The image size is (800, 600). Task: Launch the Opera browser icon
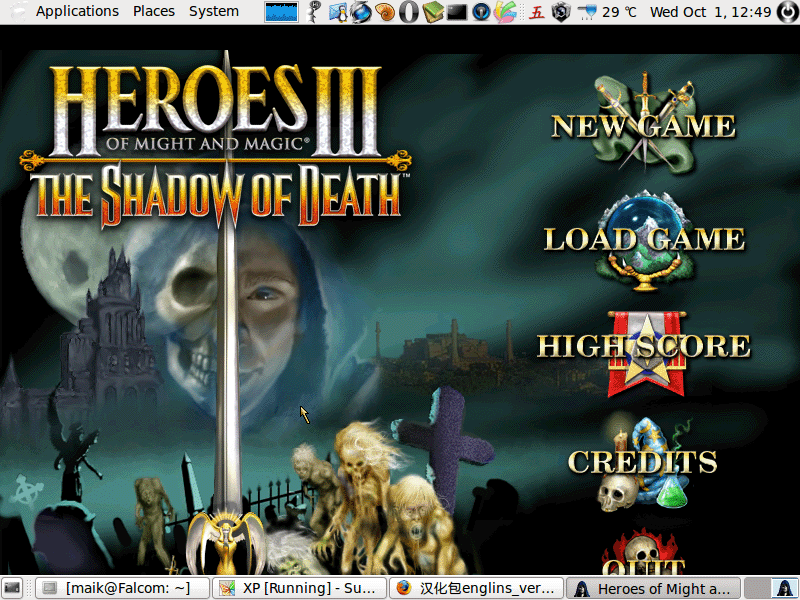tap(409, 12)
